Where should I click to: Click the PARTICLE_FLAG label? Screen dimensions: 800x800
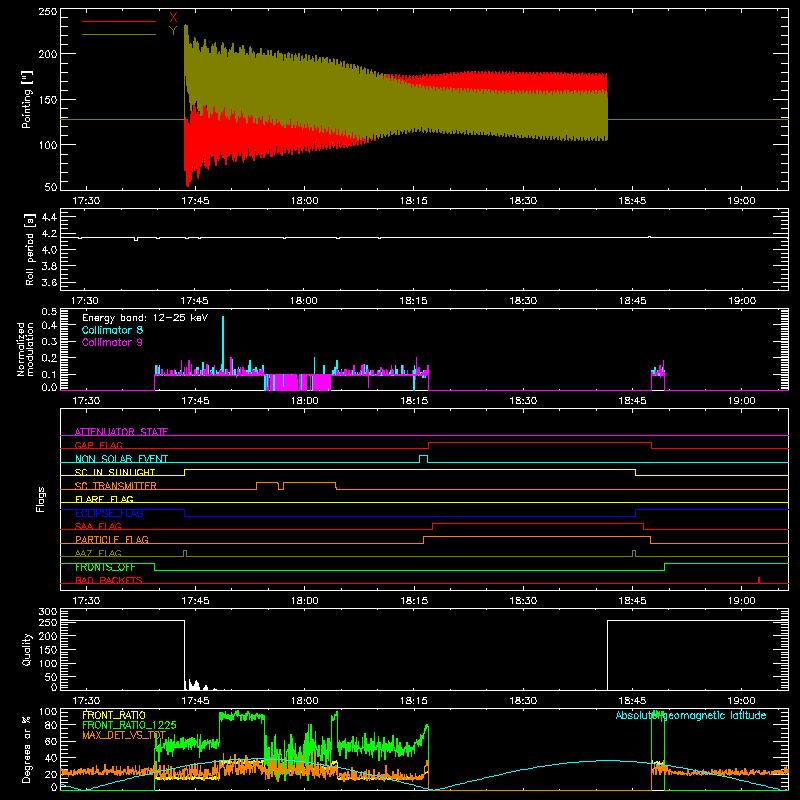coord(112,539)
